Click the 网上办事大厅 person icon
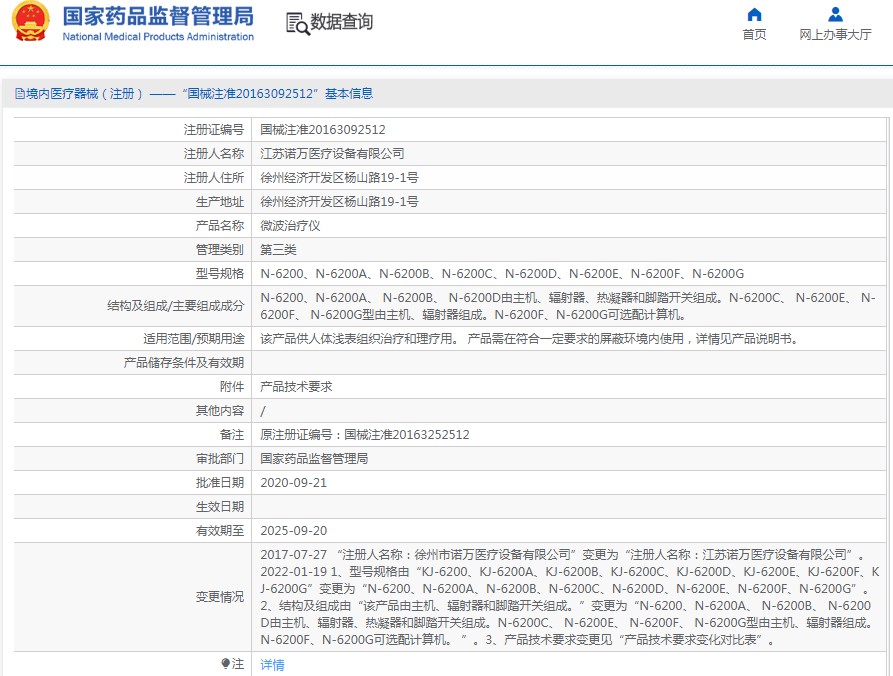The image size is (893, 676). (x=835, y=14)
